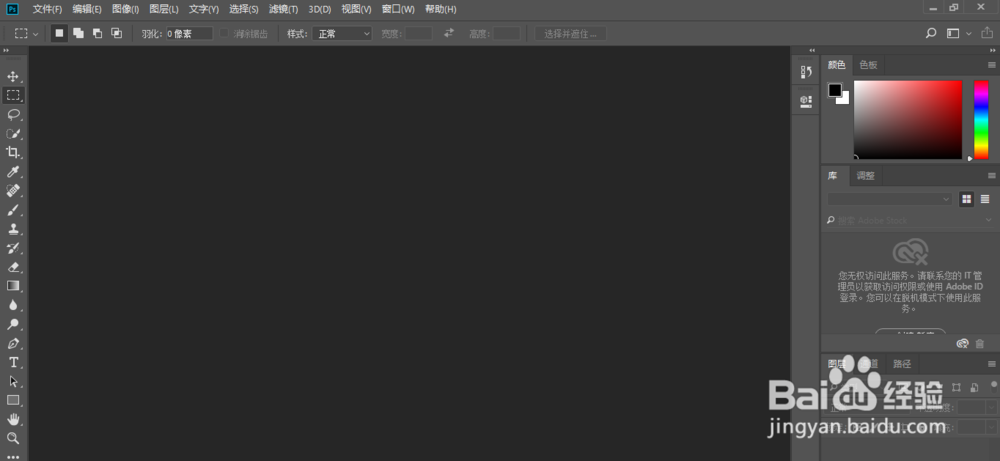
Task: Choose Add to selection mode button
Action: (78, 33)
